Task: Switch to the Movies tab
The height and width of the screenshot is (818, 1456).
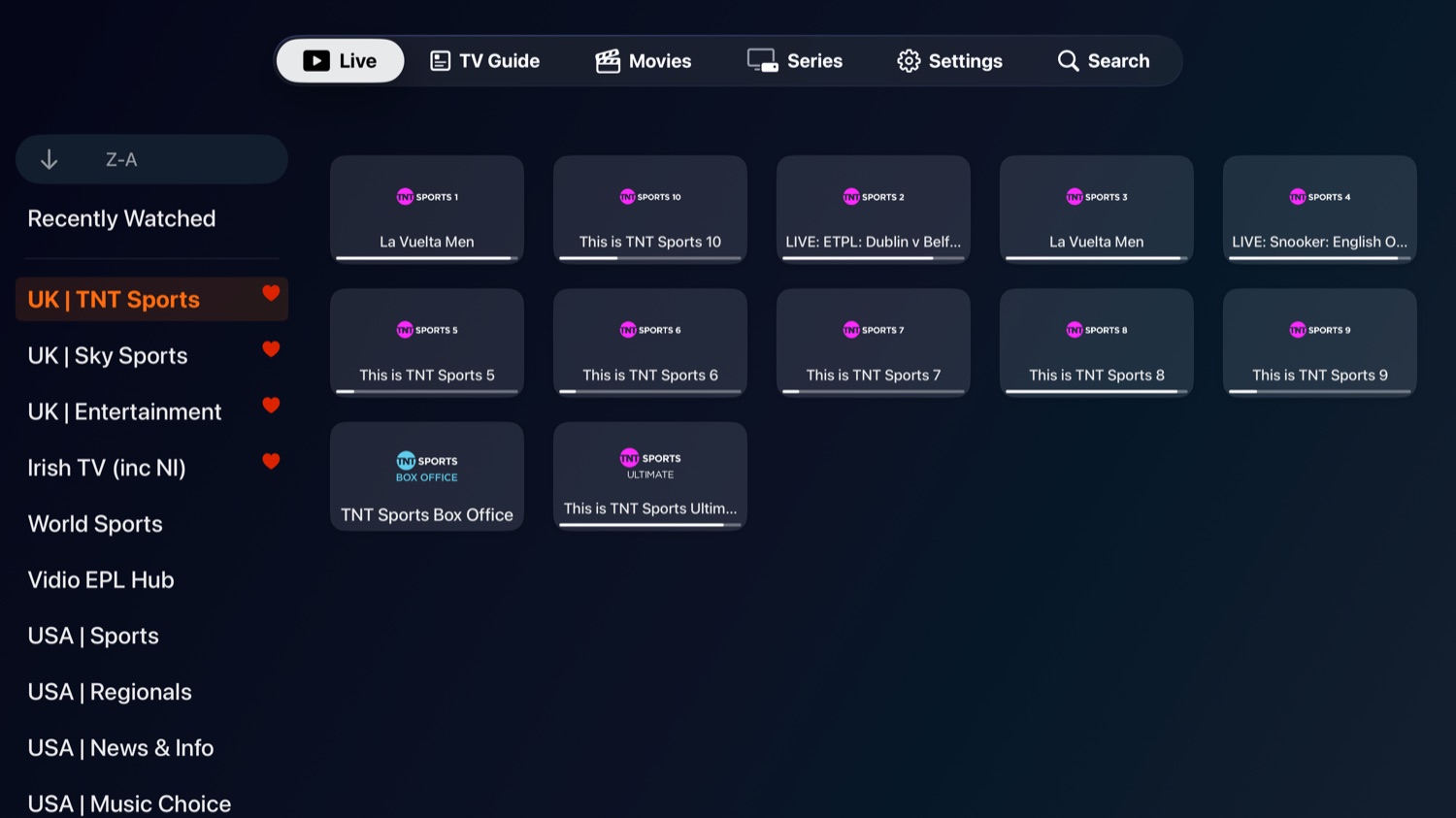Action: point(643,61)
